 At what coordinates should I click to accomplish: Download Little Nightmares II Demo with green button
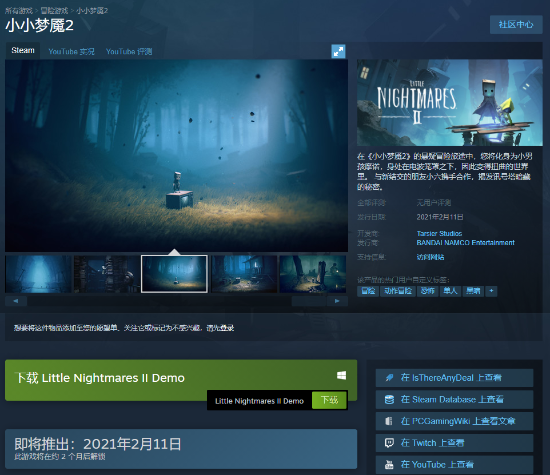click(x=329, y=400)
